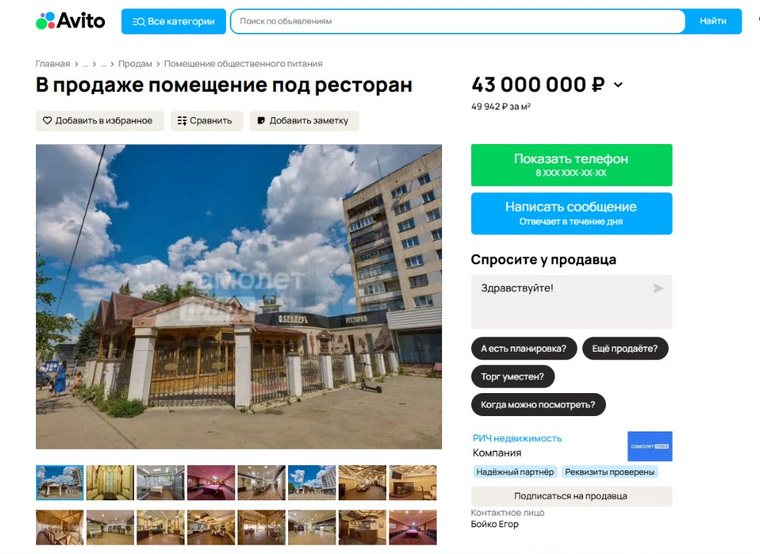This screenshot has height=554, width=760.
Task: Open the РИЧ недвижимость seller link
Action: point(517,438)
